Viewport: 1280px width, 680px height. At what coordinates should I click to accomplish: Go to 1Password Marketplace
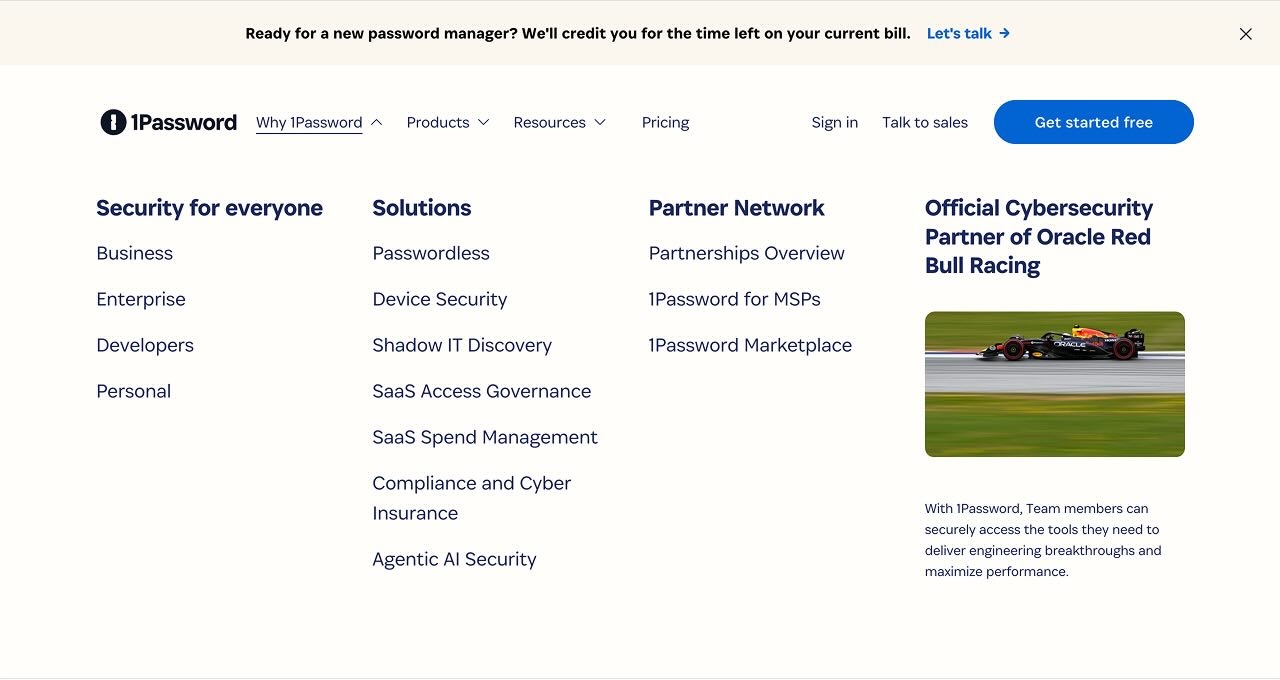[750, 345]
